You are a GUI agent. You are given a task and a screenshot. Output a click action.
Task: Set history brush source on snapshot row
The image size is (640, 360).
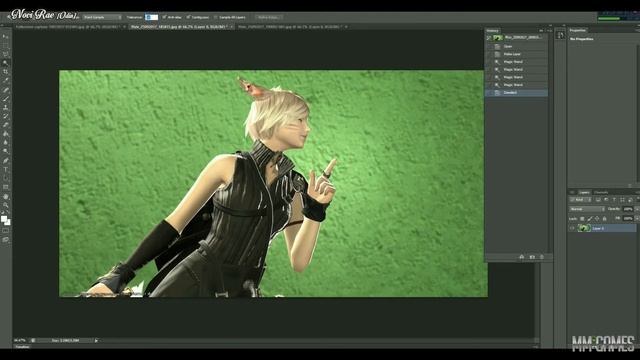489,38
